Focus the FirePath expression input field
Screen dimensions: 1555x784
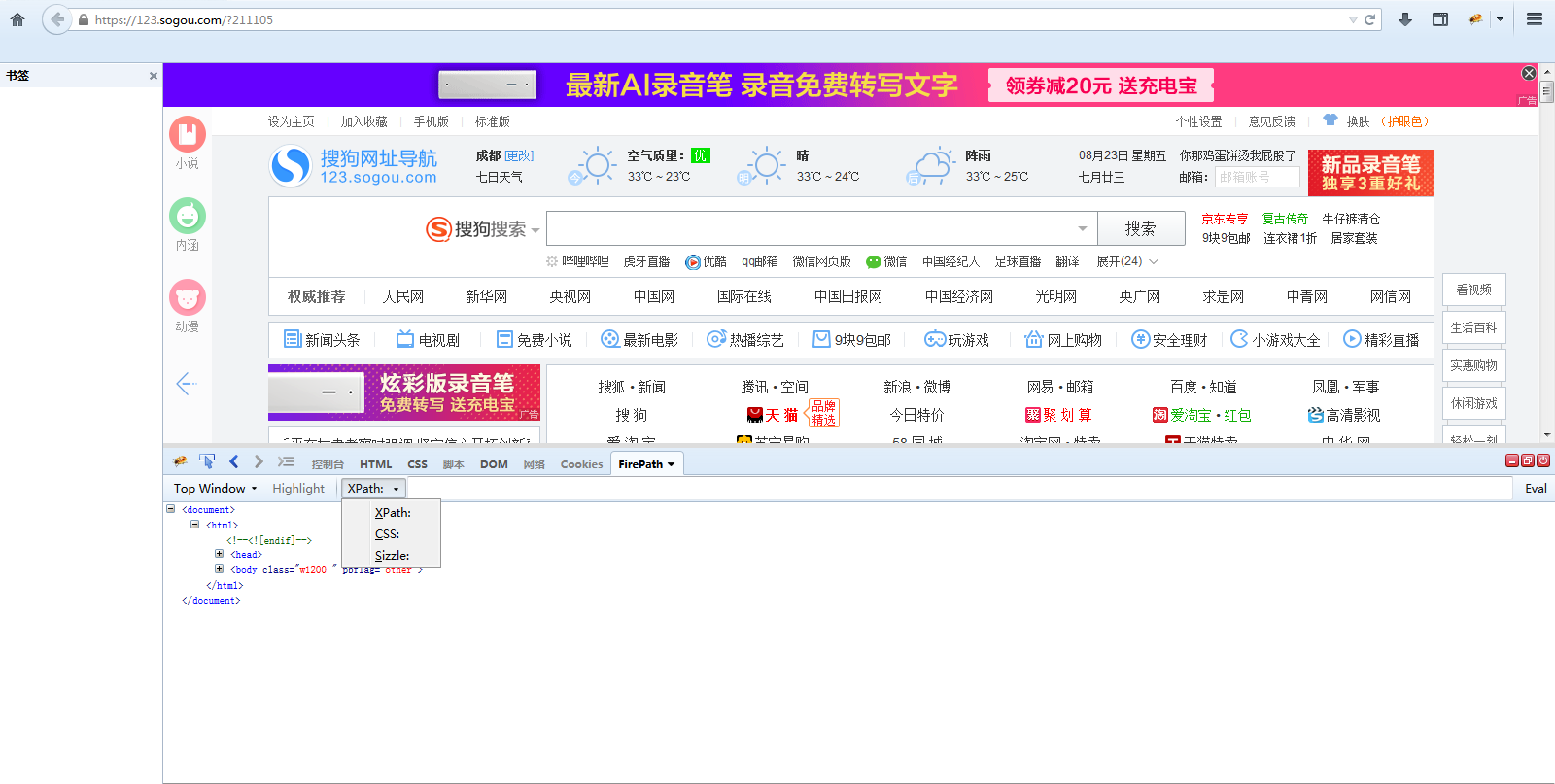(x=959, y=488)
